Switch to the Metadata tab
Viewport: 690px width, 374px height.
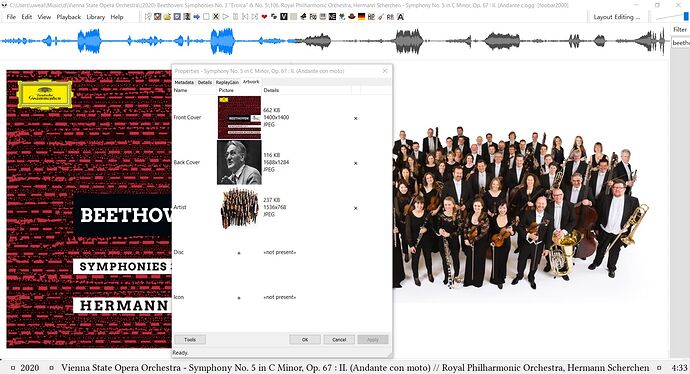point(184,82)
